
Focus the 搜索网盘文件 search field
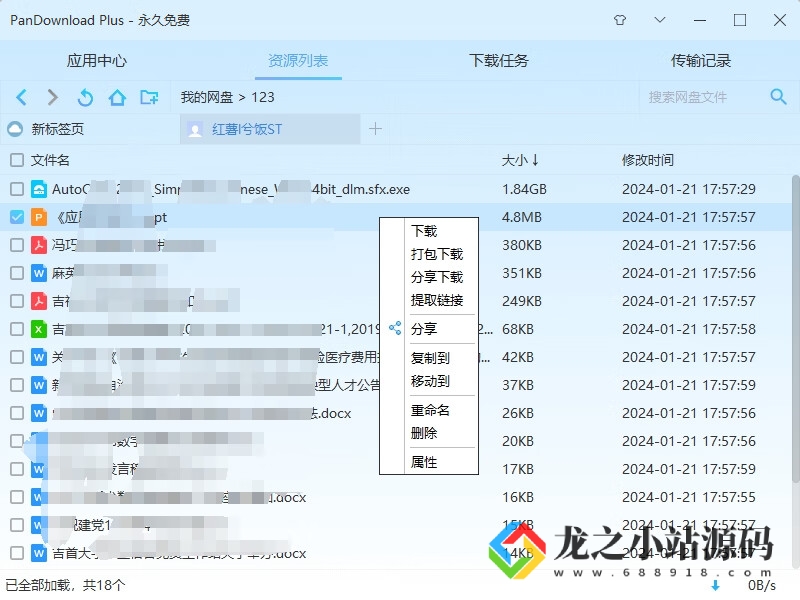[x=703, y=96]
